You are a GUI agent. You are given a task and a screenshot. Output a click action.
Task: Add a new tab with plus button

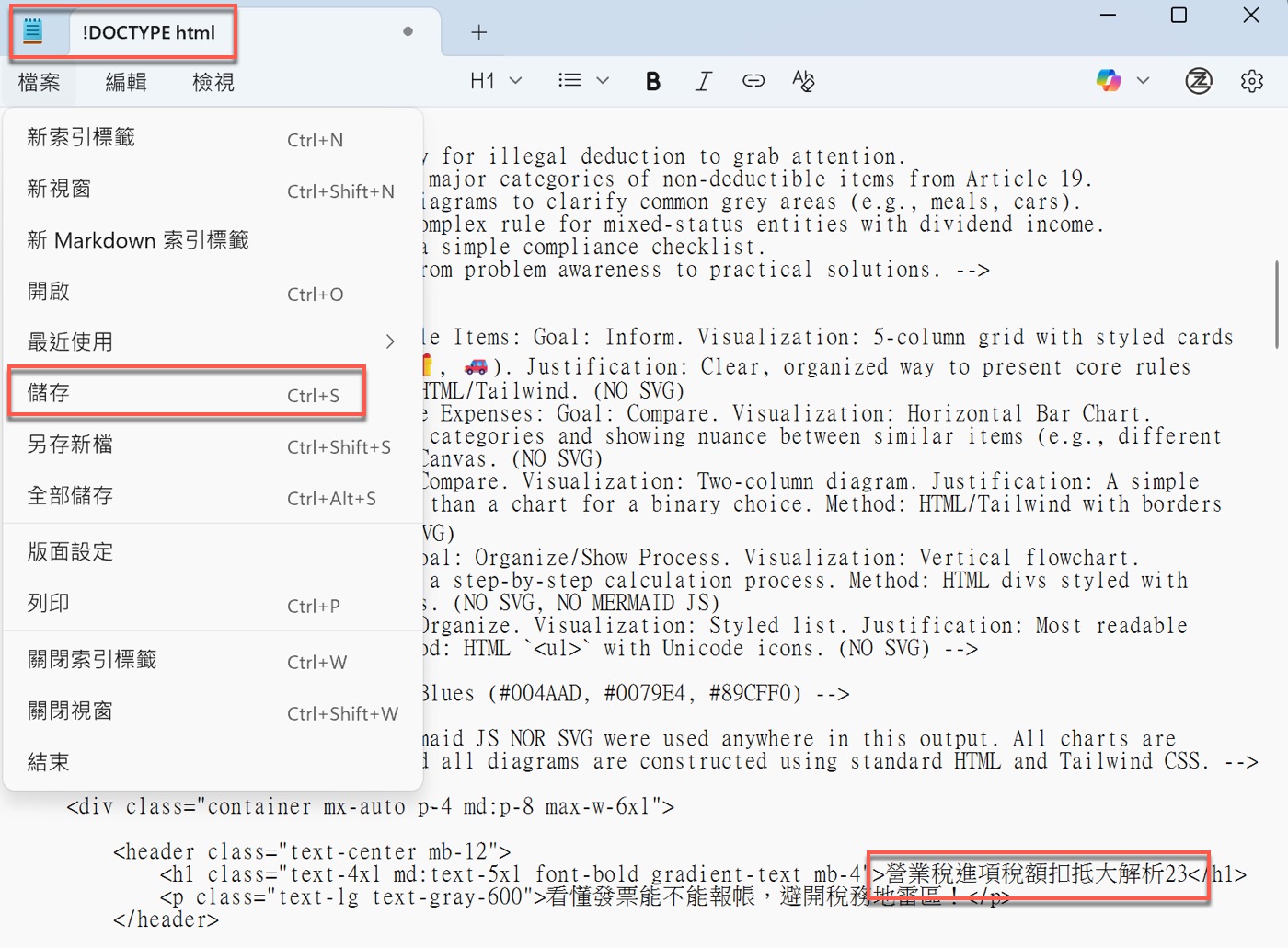(478, 32)
